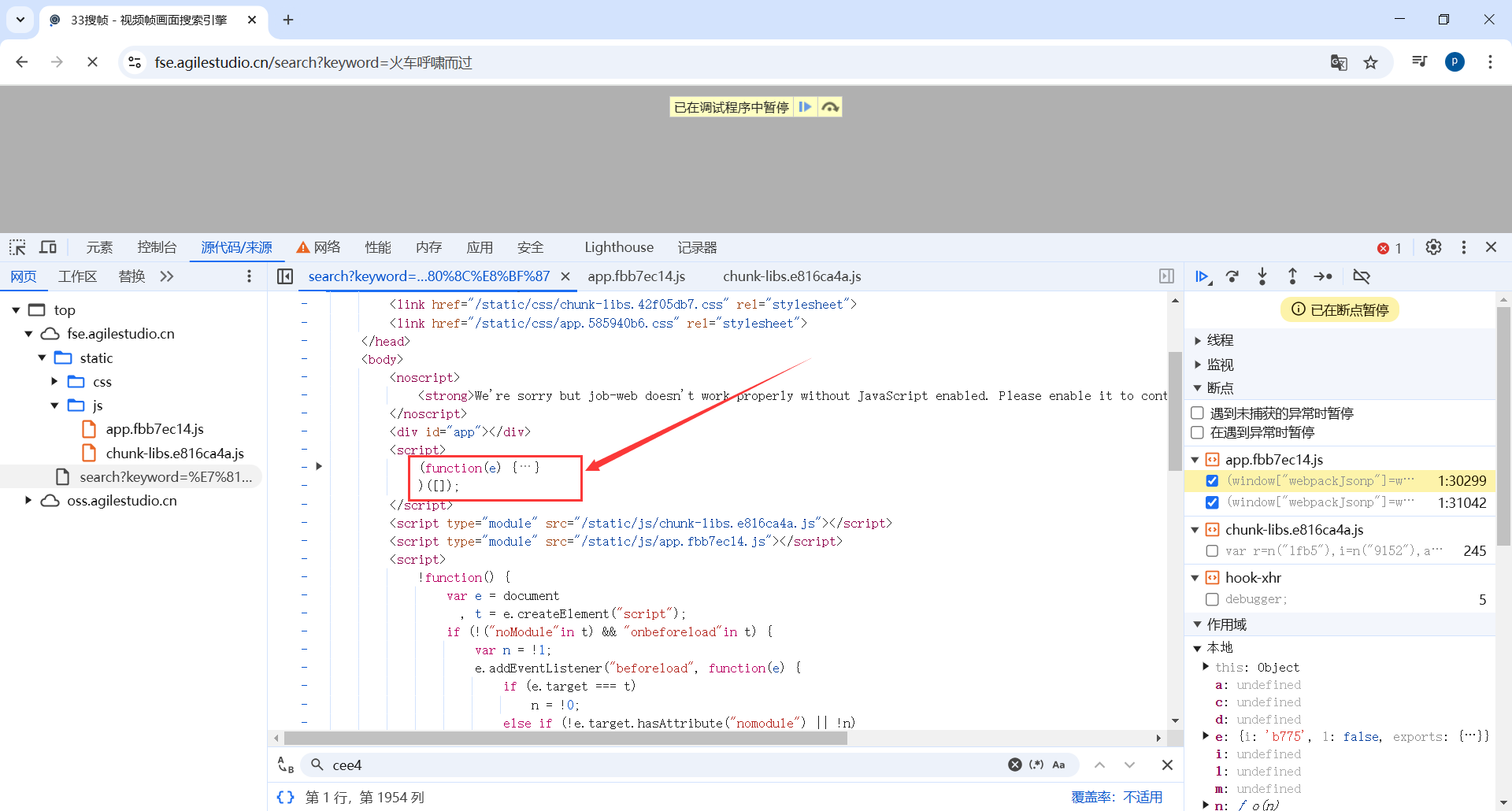Open the app.fbb7ec14.js file tab

[636, 276]
